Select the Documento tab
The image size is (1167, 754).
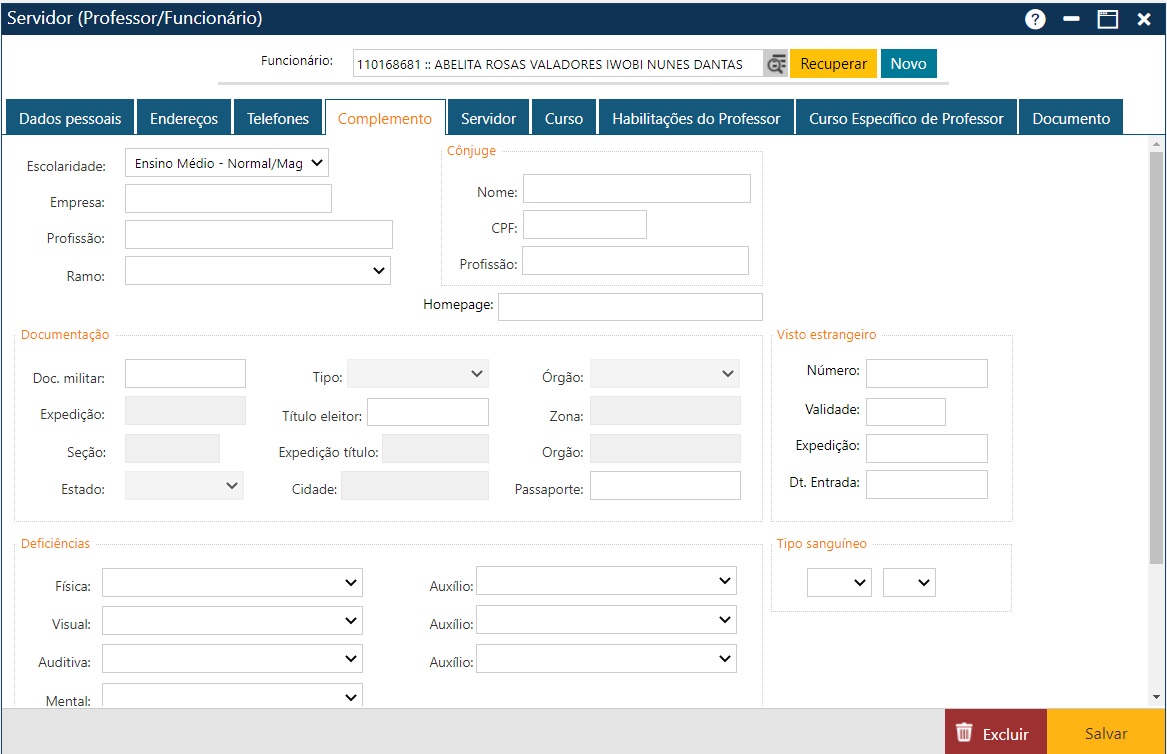[x=1071, y=118]
